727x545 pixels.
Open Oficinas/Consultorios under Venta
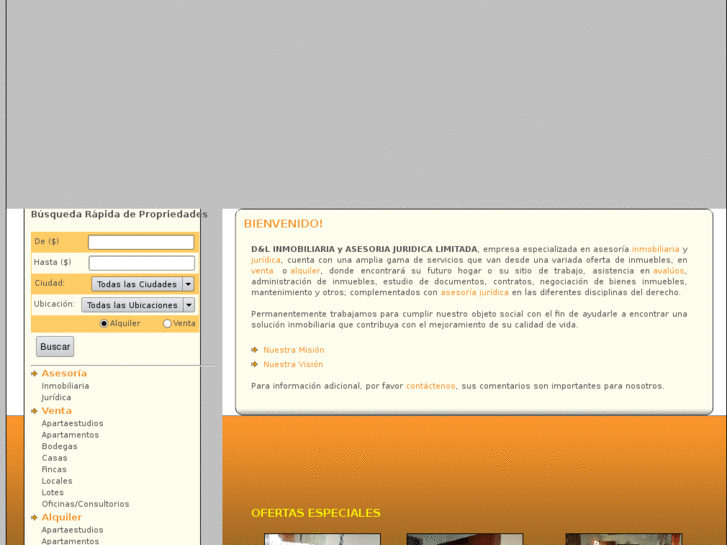[x=85, y=504]
